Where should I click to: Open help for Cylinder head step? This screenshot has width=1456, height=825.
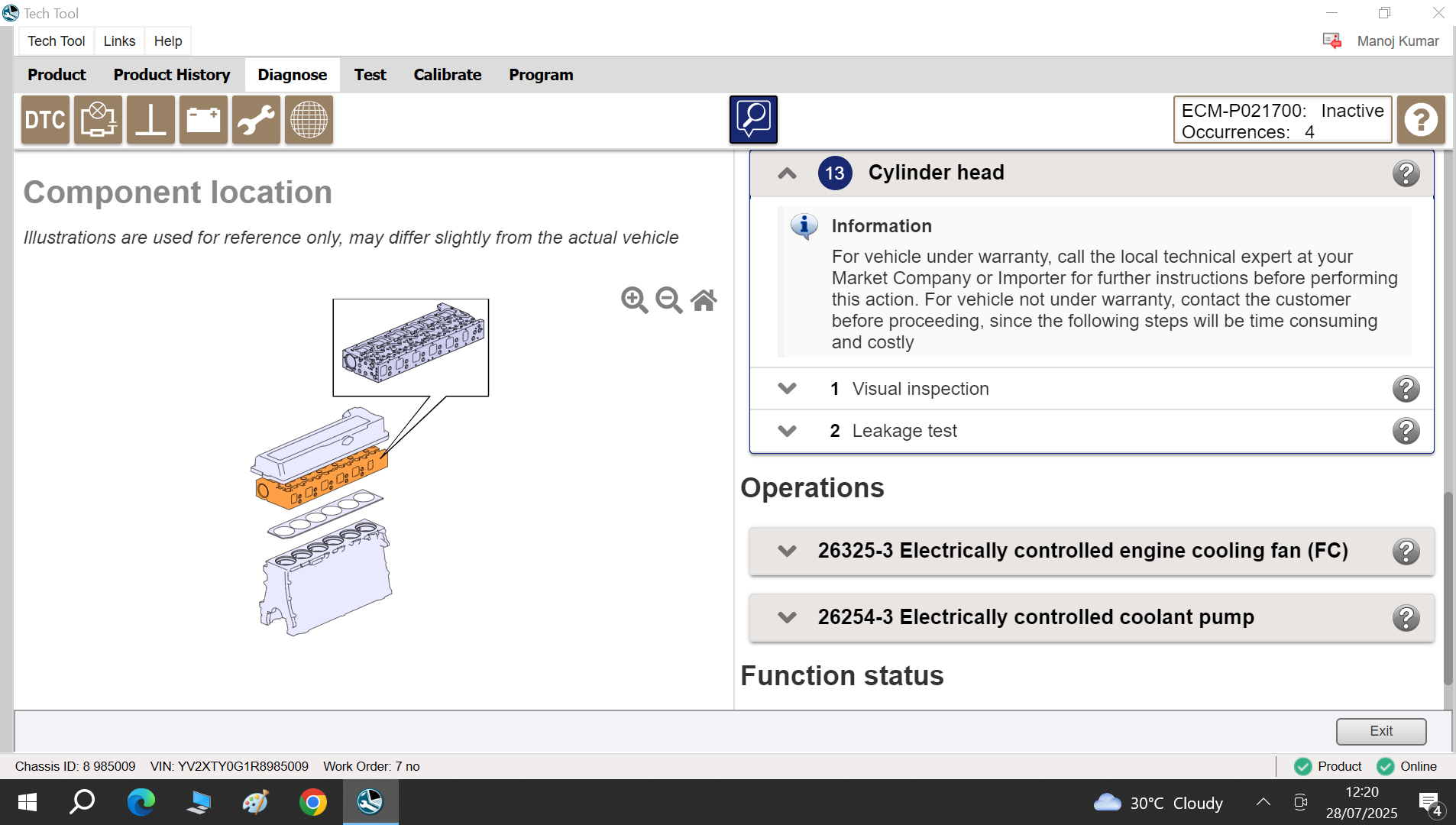pyautogui.click(x=1406, y=173)
